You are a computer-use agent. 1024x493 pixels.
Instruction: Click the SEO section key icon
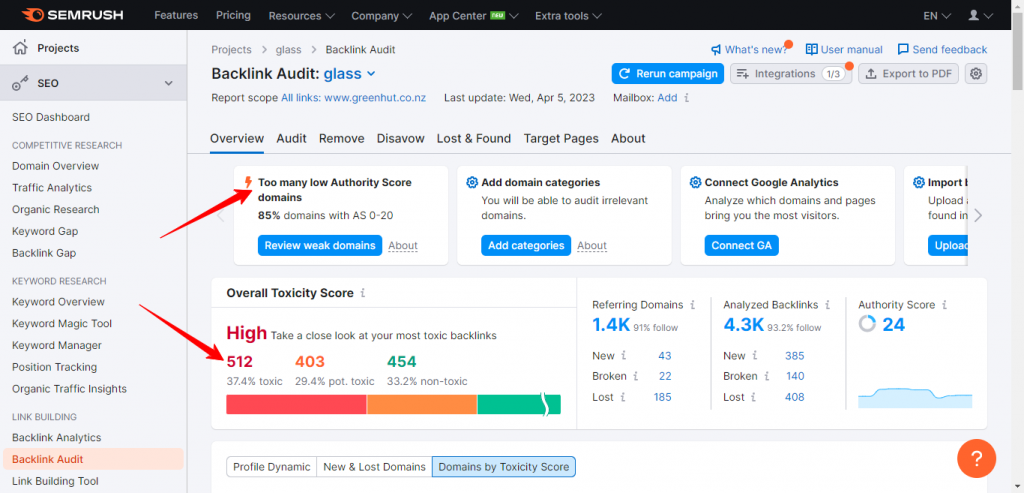tap(21, 83)
